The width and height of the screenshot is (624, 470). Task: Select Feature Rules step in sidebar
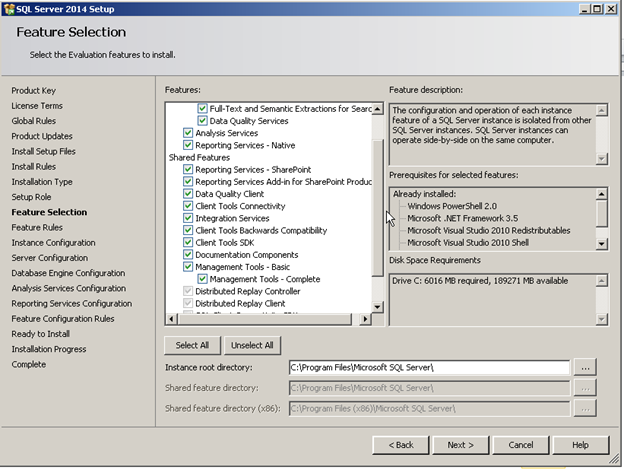[37, 227]
